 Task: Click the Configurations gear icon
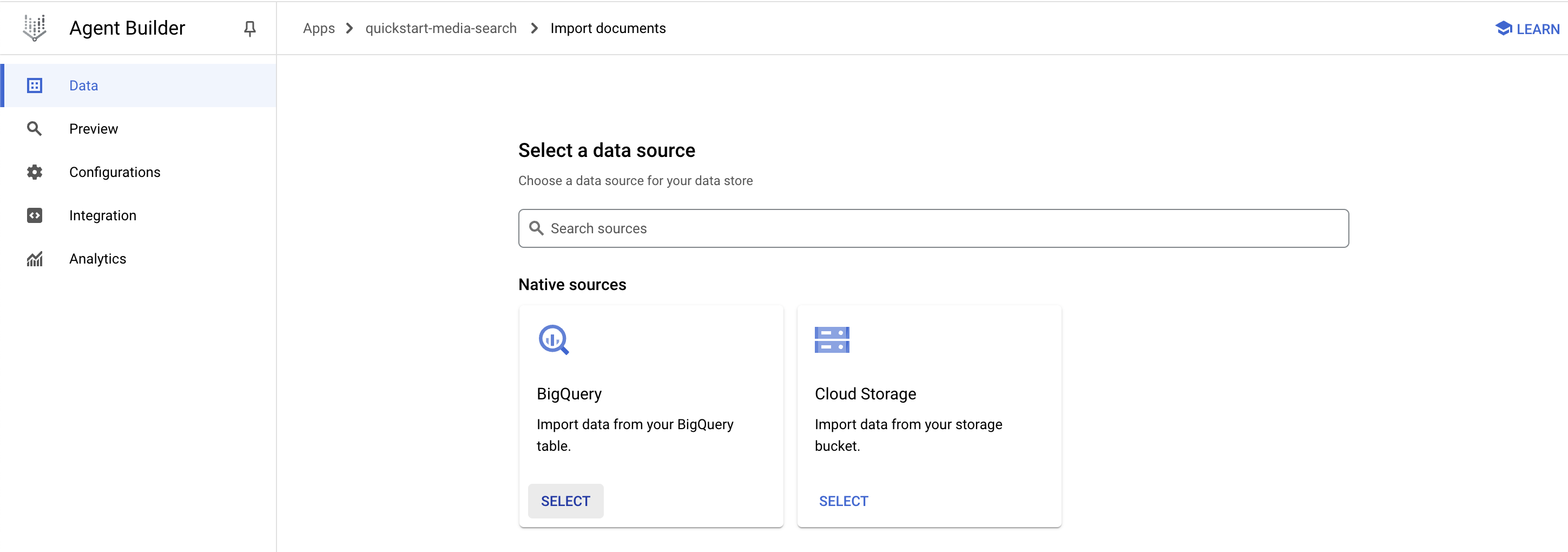click(35, 172)
